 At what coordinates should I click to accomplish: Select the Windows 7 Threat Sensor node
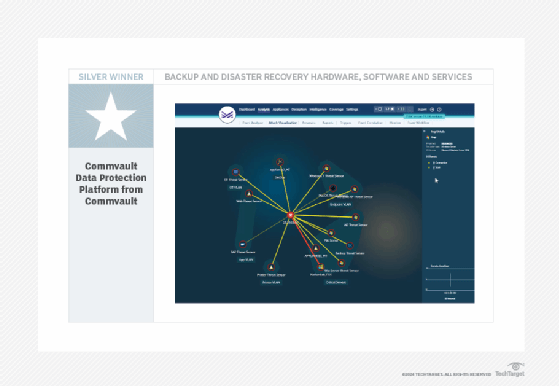coord(327,168)
